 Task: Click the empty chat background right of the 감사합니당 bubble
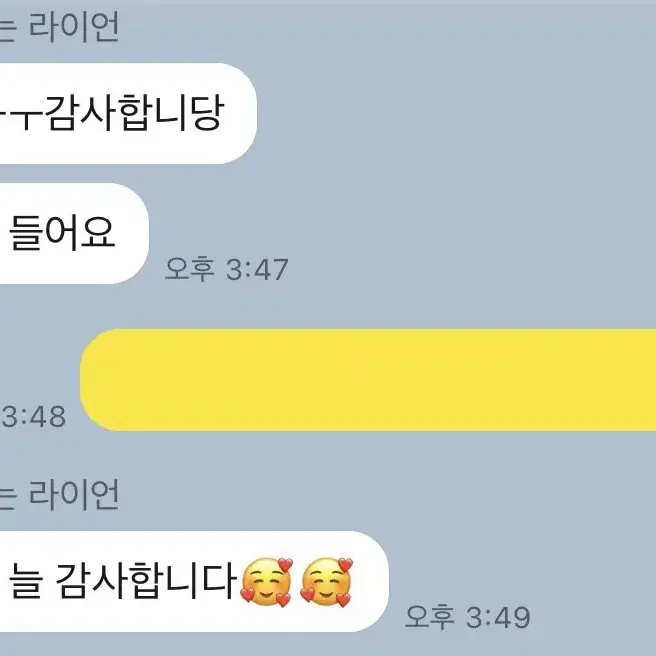click(456, 113)
